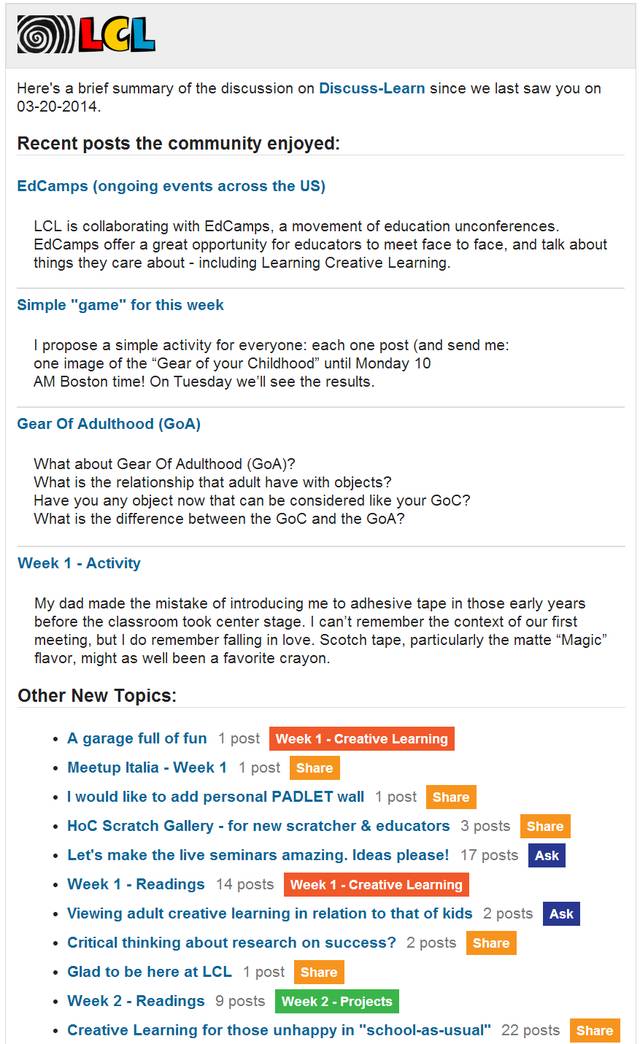The image size is (640, 1044).
Task: Open the Meetup Italia - Week 1 topic
Action: (x=147, y=768)
